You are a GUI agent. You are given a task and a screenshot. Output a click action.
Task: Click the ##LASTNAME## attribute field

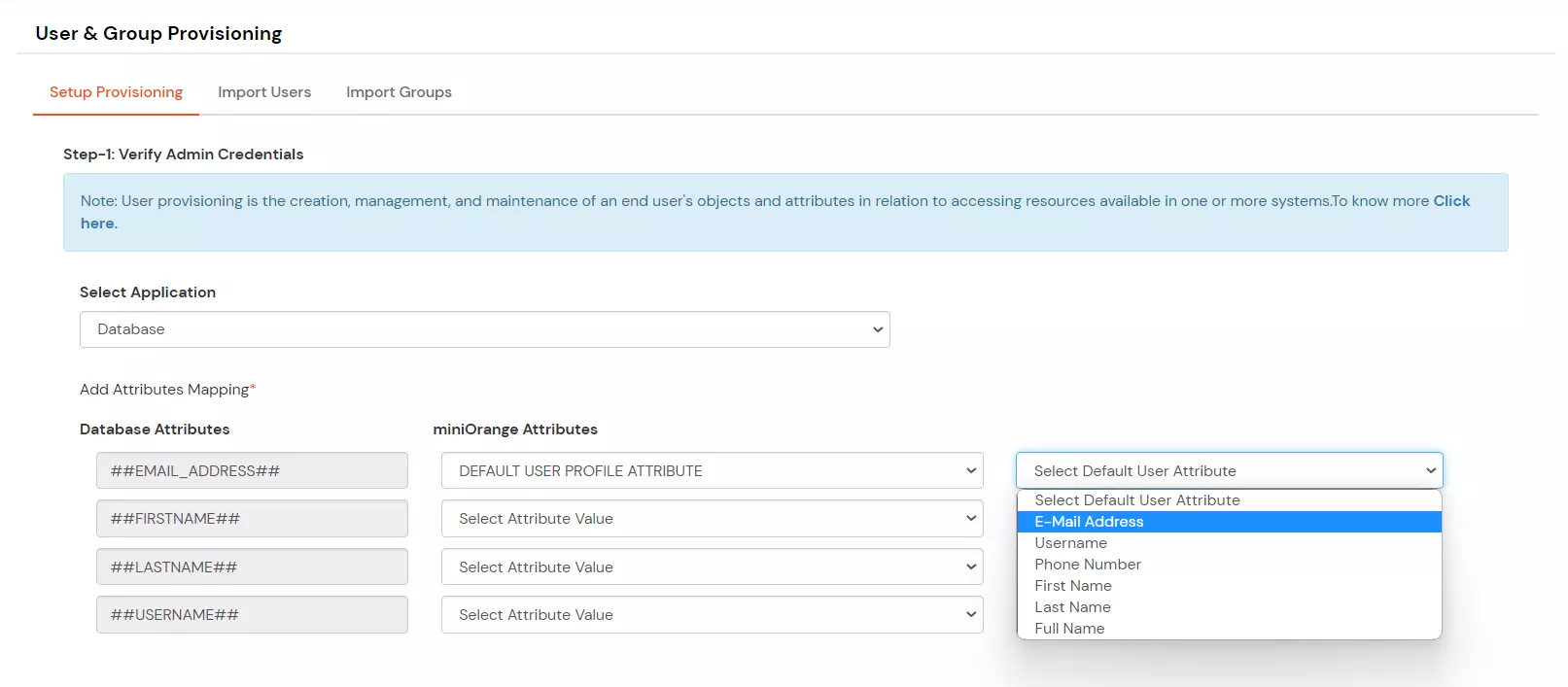[x=252, y=567]
